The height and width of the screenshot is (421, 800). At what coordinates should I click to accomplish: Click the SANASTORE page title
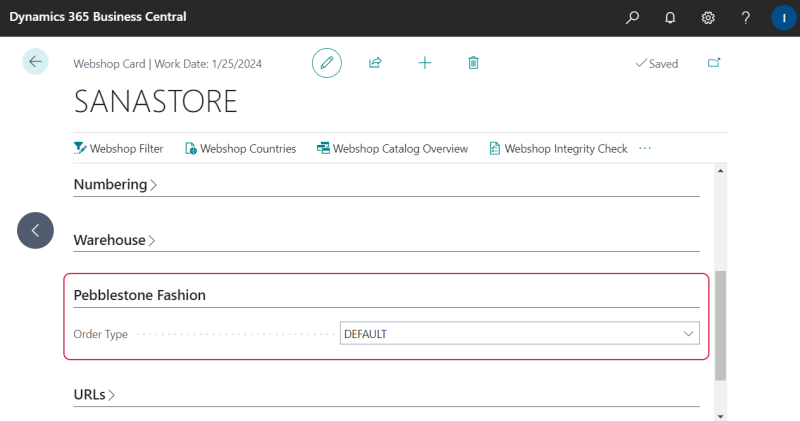(x=155, y=101)
